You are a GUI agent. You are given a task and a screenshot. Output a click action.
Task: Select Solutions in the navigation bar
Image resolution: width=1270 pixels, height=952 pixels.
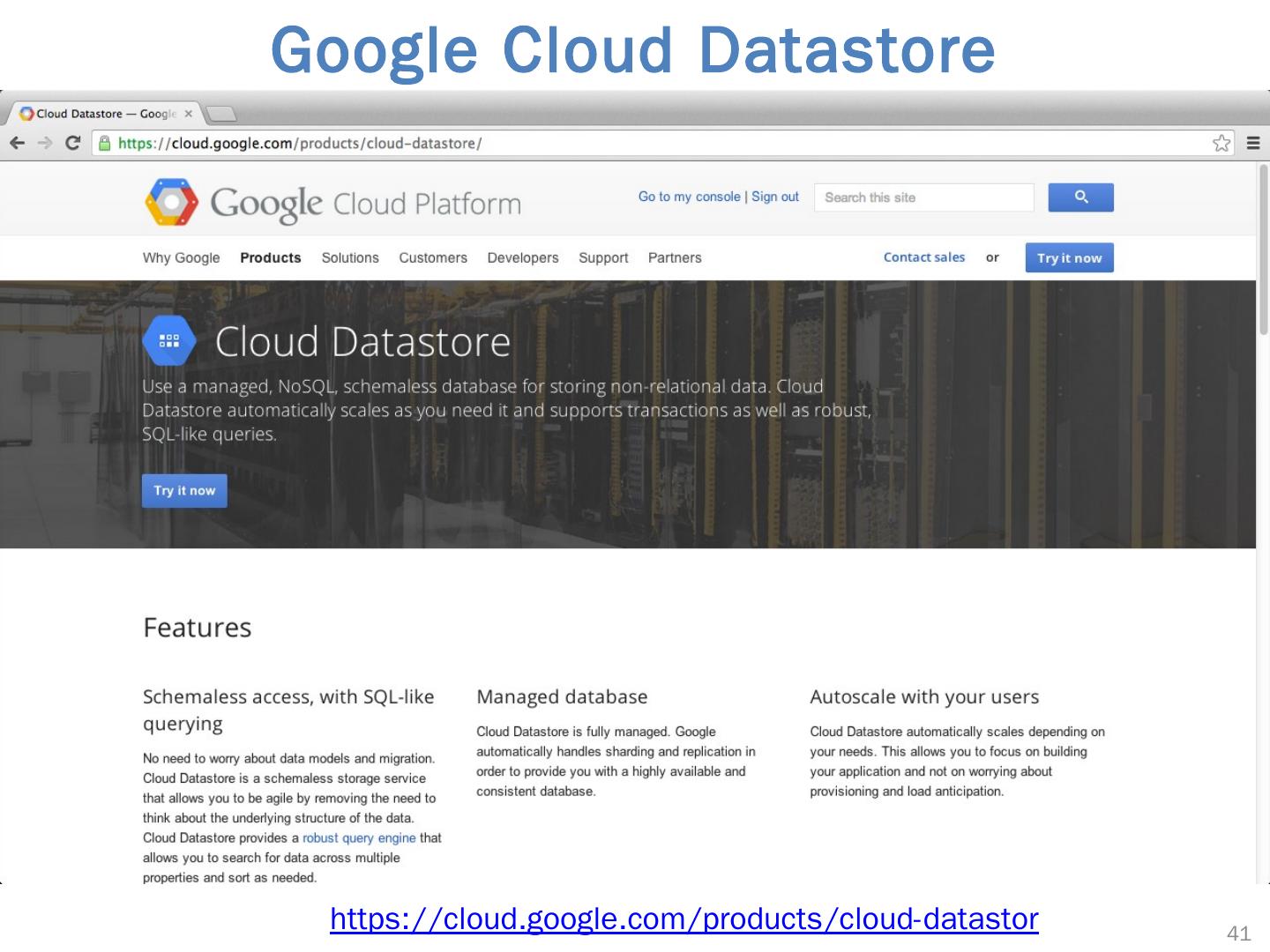349,258
